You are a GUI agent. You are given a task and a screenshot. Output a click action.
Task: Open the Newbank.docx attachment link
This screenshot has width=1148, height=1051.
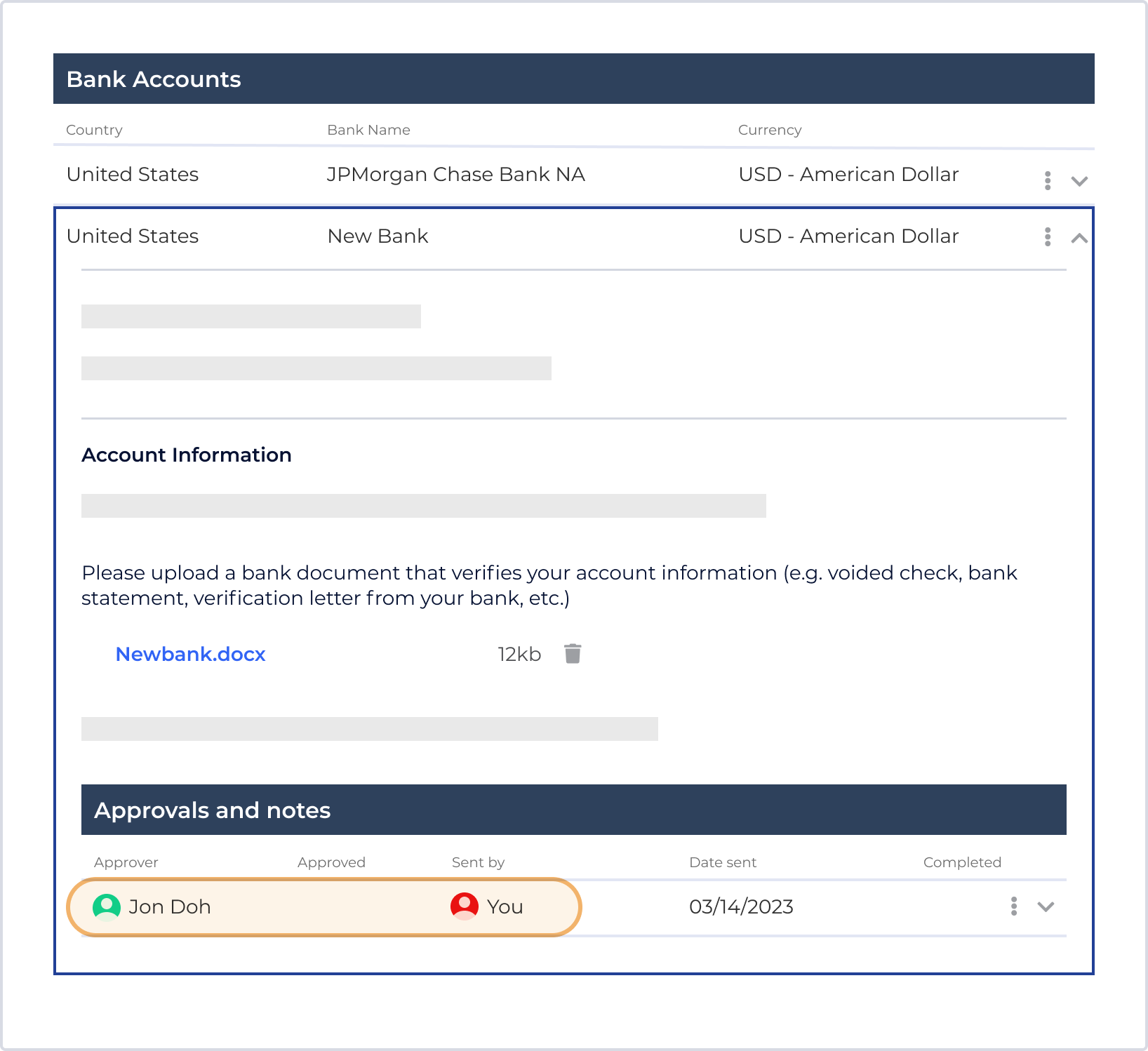click(x=190, y=653)
